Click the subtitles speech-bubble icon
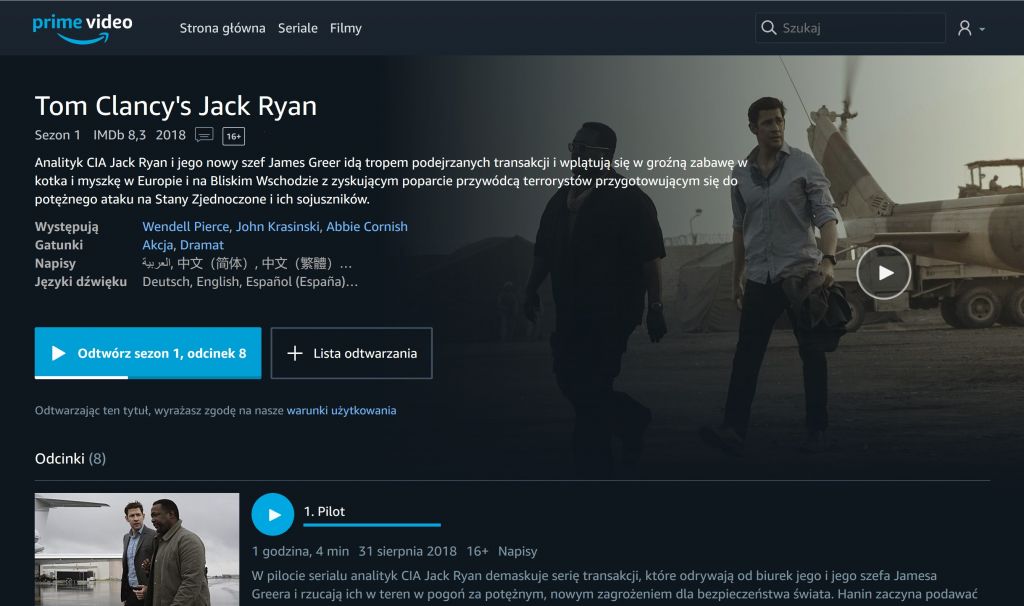Image resolution: width=1024 pixels, height=606 pixels. pos(204,135)
